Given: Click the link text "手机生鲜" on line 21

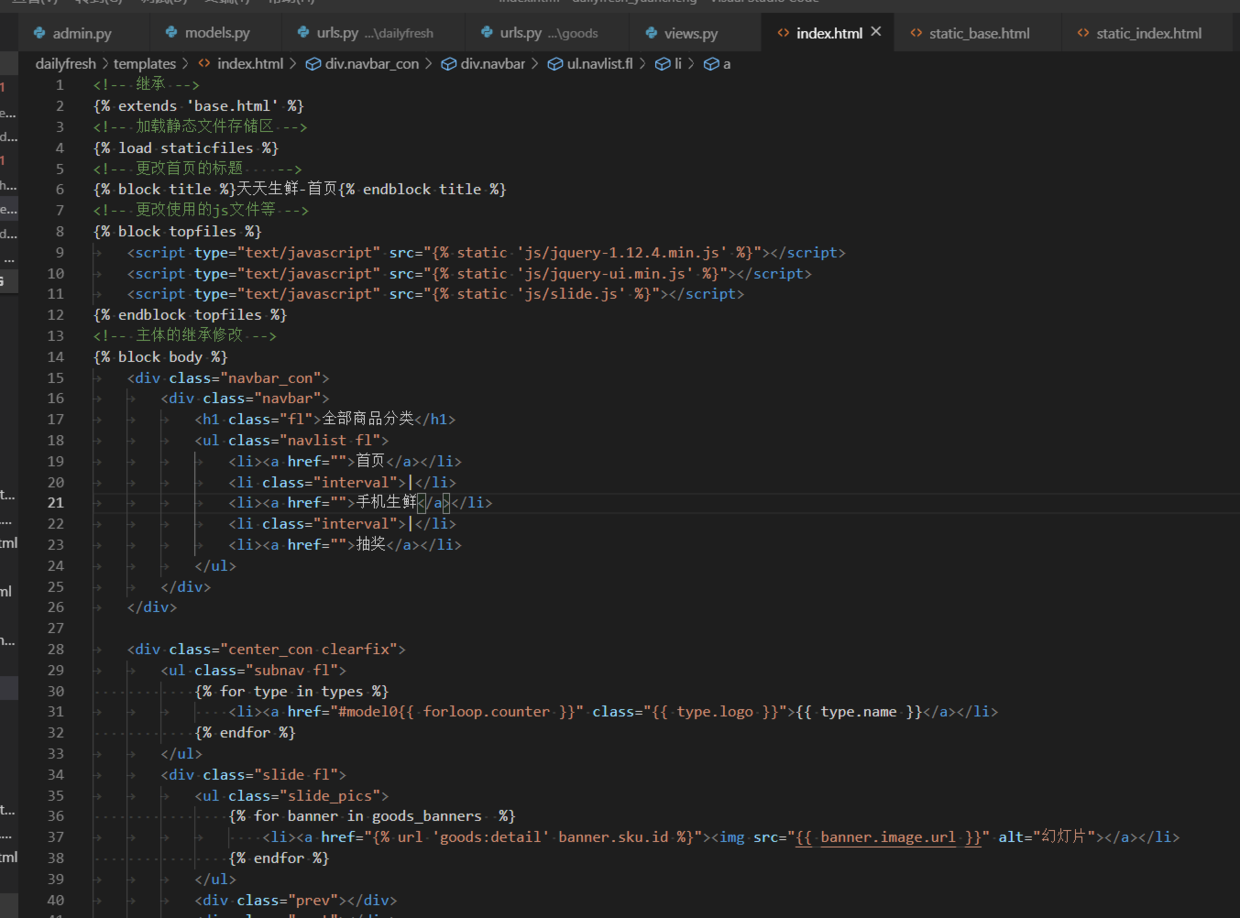Looking at the screenshot, I should point(386,502).
